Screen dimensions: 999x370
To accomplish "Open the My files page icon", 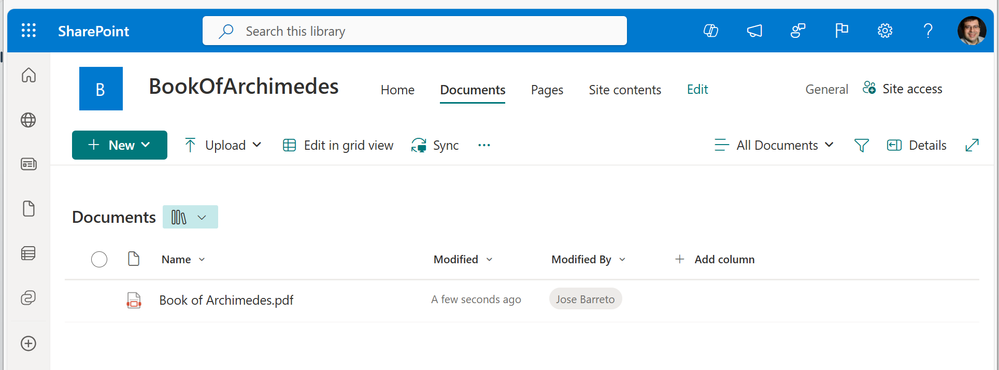I will tap(28, 209).
